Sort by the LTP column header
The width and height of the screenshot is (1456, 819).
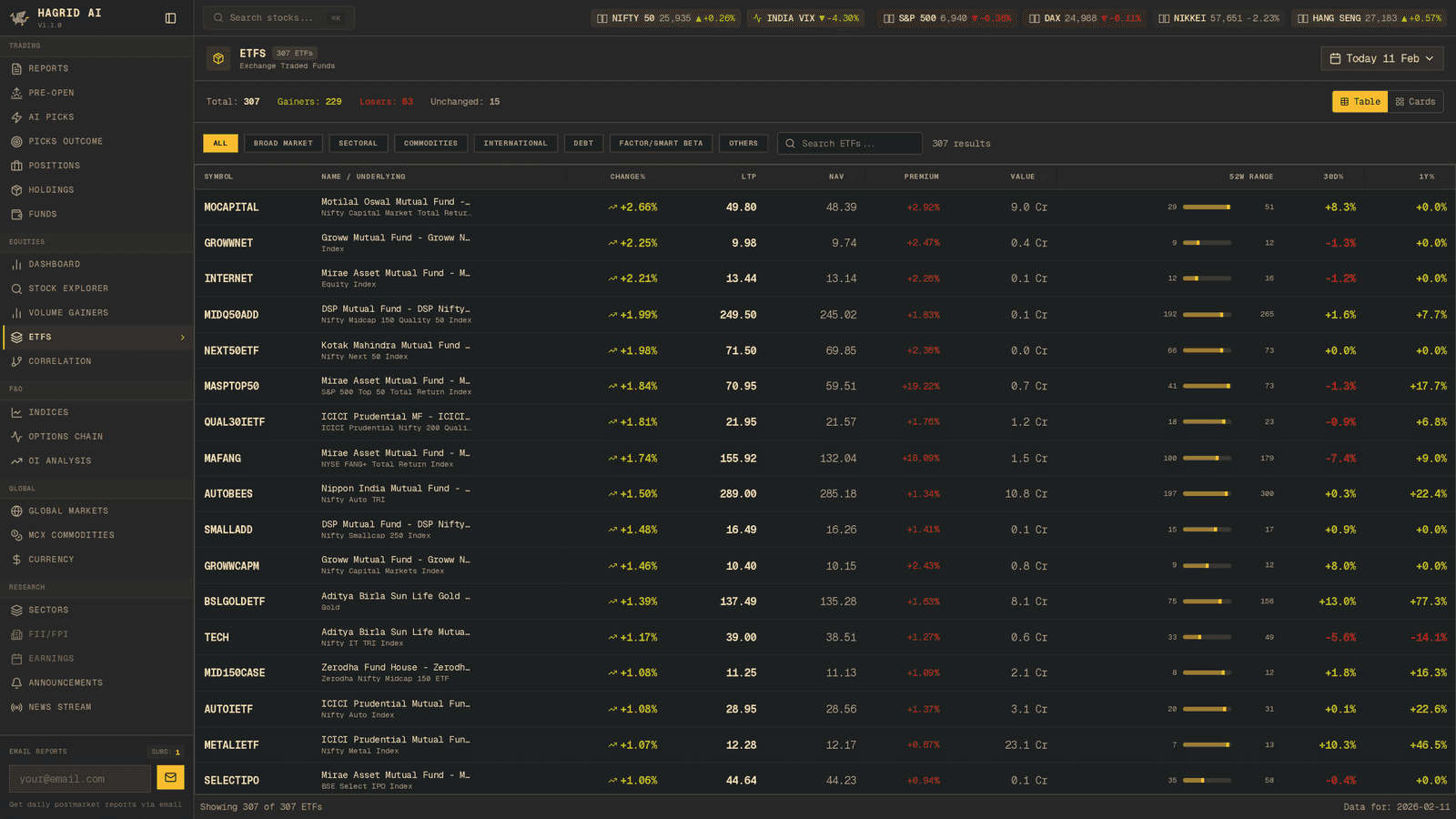pos(749,177)
